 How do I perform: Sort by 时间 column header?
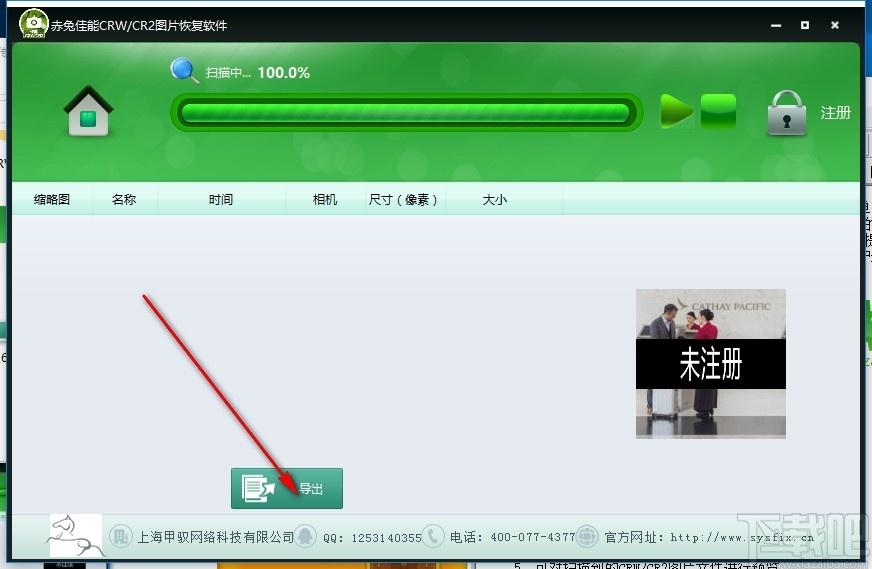click(221, 199)
